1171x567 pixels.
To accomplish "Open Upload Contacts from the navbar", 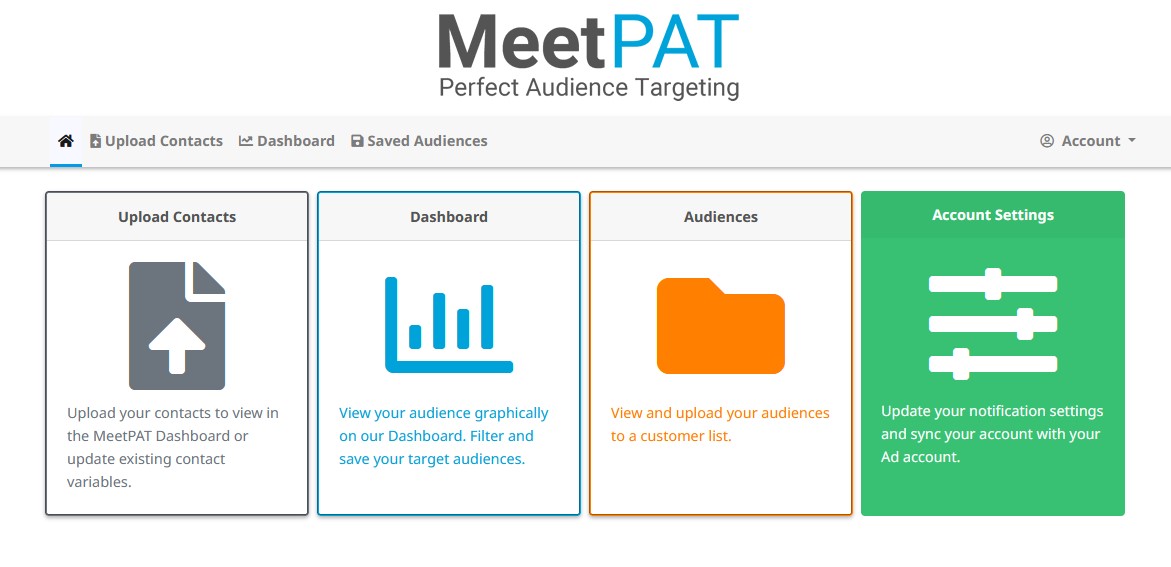I will point(163,141).
